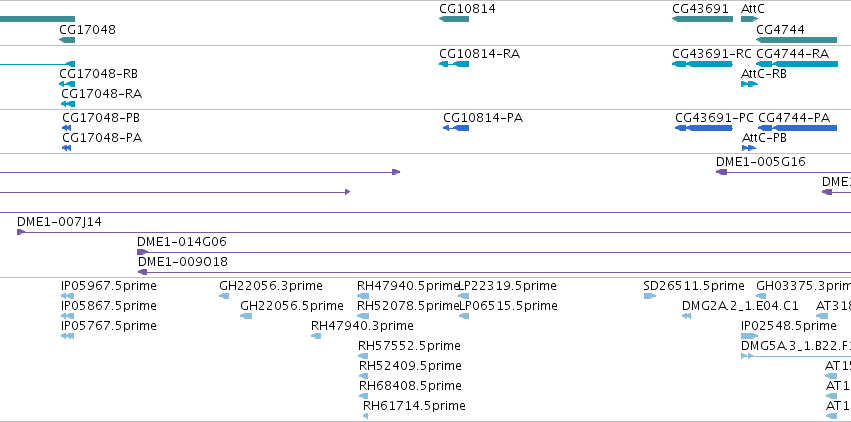Select the AttC-RB transcript arrow
851x422 pixels.
(x=750, y=84)
